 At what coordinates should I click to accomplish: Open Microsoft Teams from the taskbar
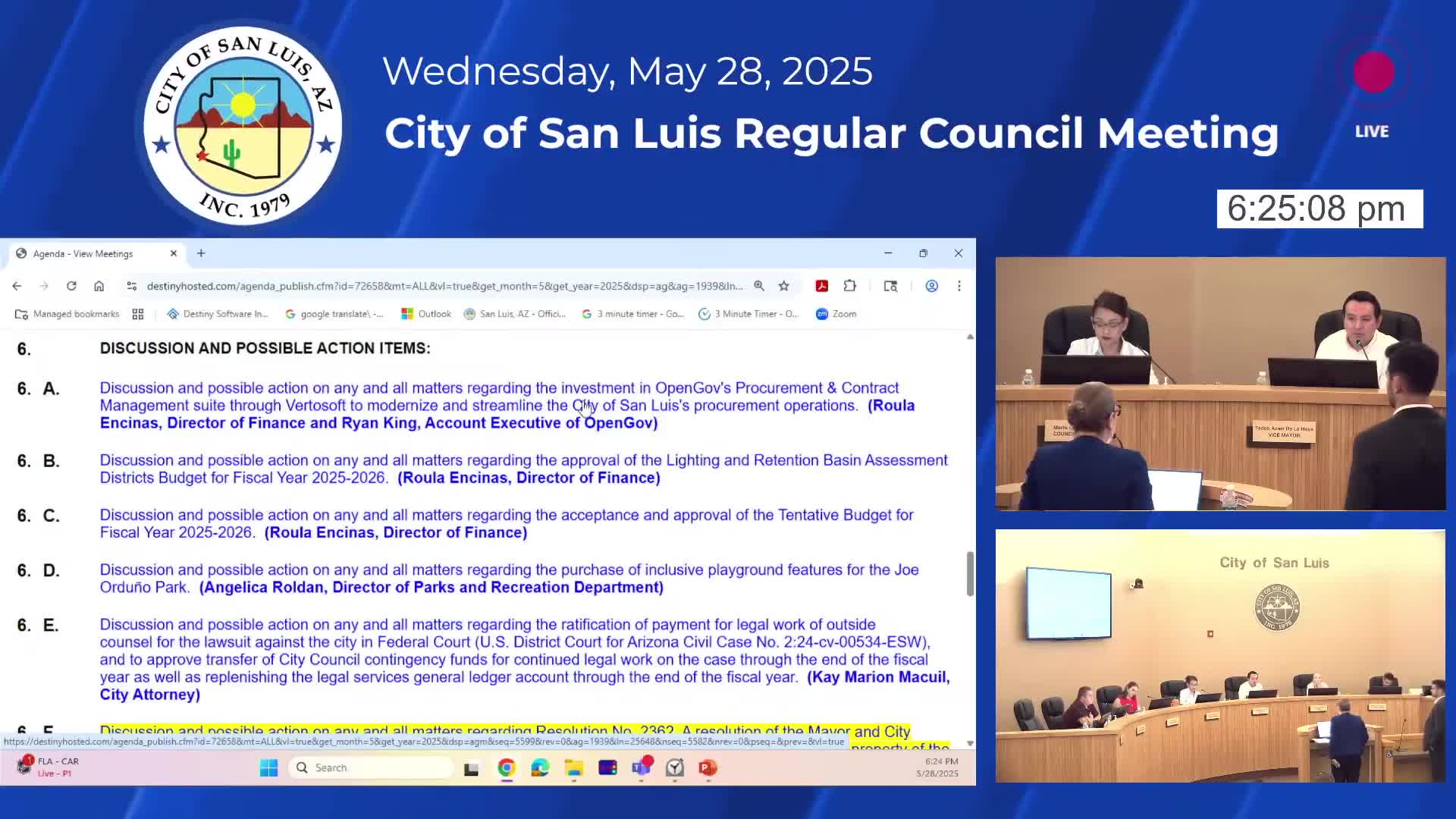click(642, 768)
